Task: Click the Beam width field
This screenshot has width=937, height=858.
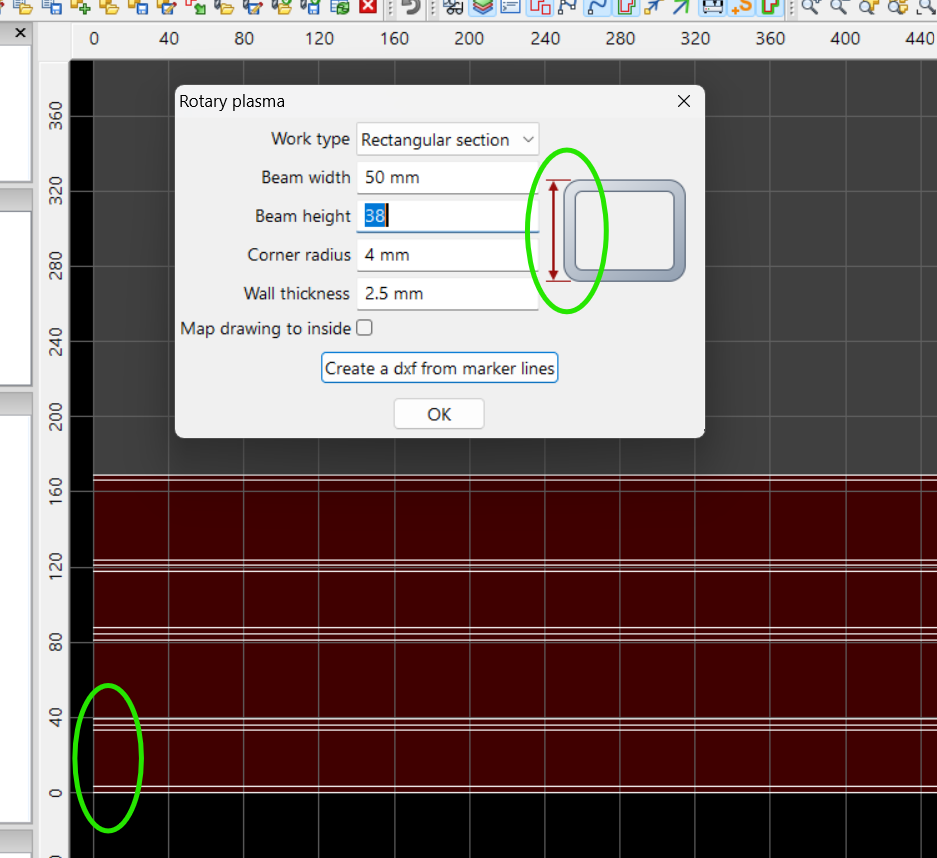Action: tap(447, 178)
